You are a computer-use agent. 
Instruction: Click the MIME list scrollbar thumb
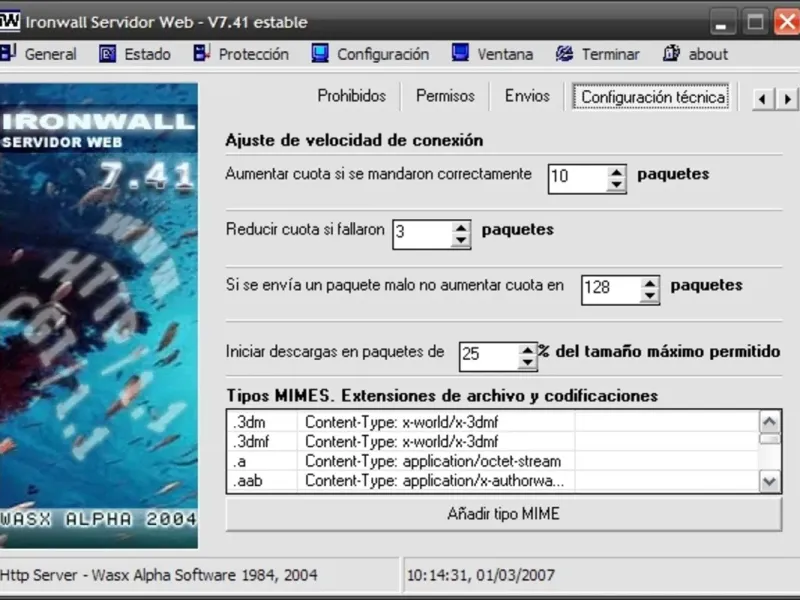(769, 439)
